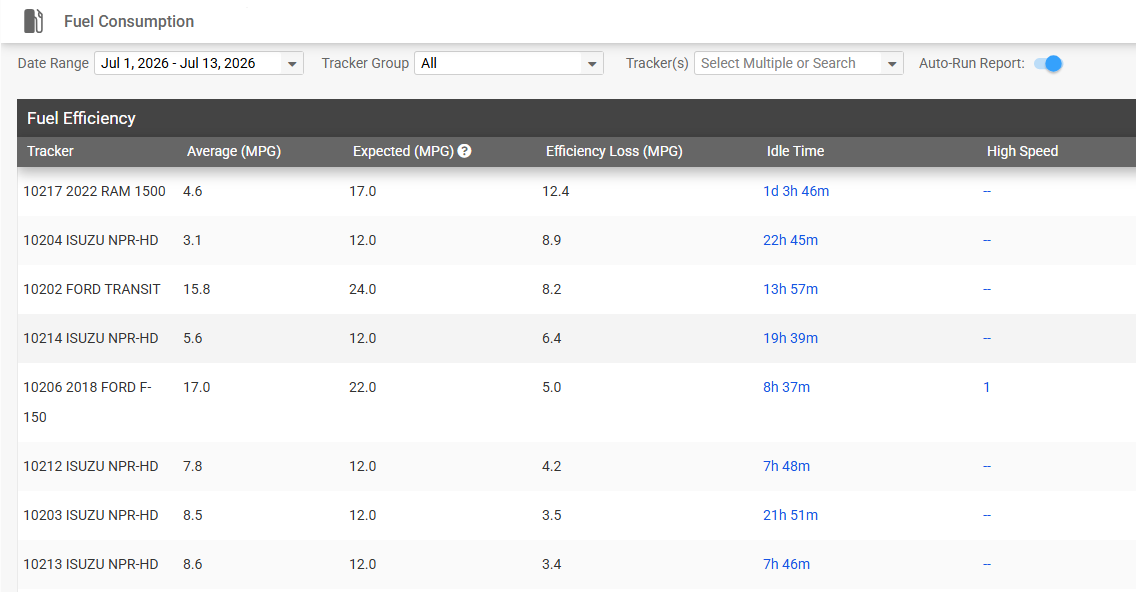Open idle time link 1d 3h 46m
Screen dimensions: 1136x592
[x=795, y=191]
